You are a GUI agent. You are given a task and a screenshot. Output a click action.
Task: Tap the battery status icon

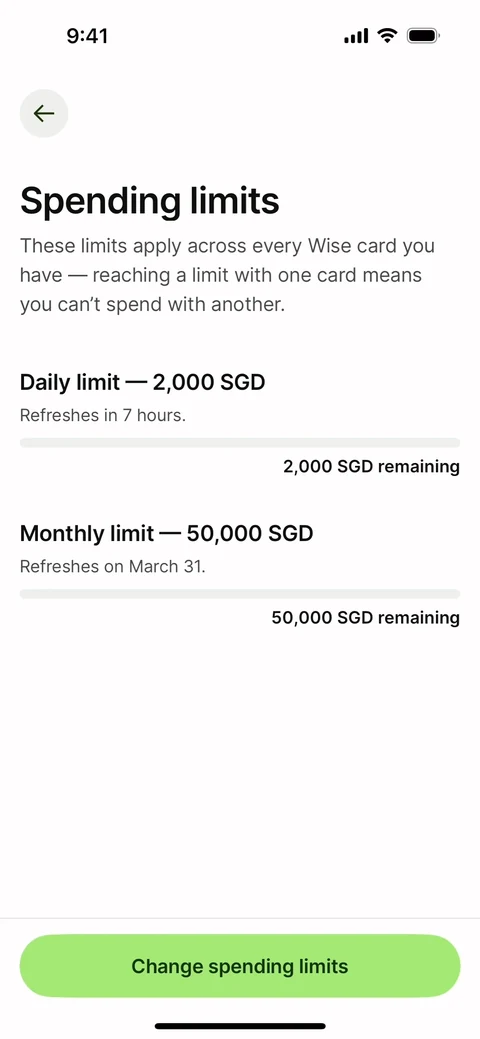[424, 35]
